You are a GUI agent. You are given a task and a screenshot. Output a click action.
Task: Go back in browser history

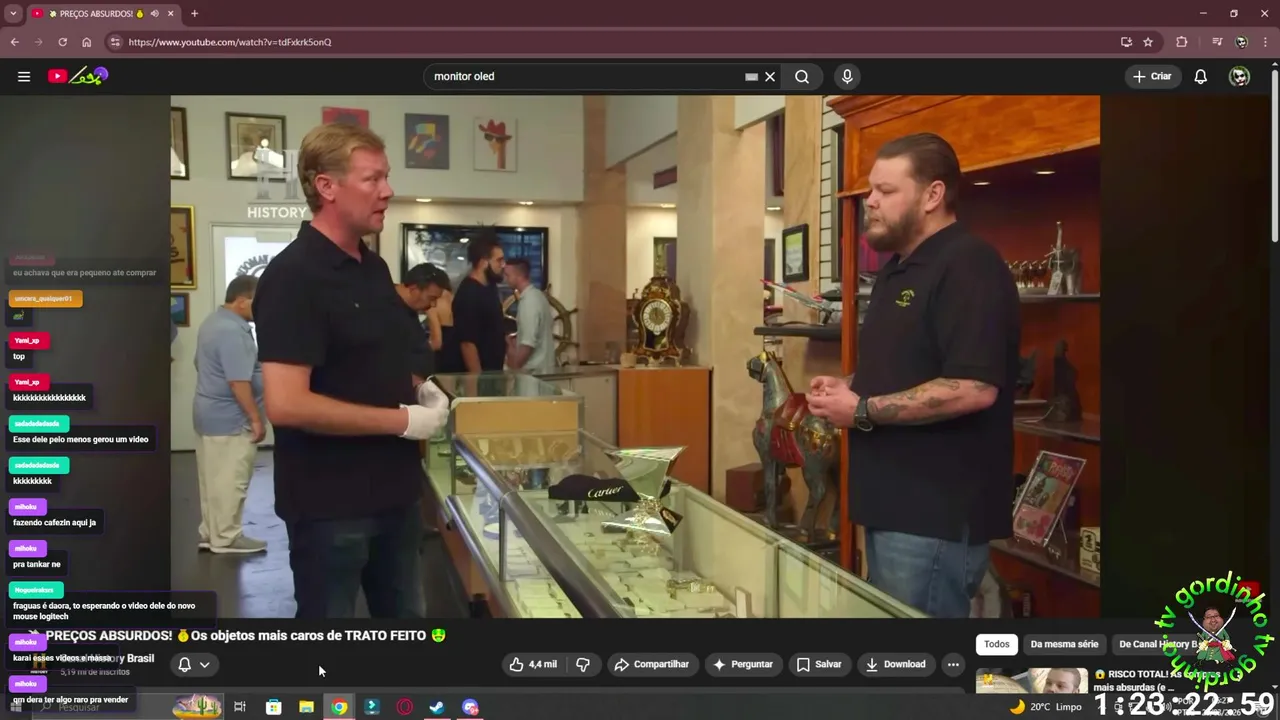[x=14, y=42]
